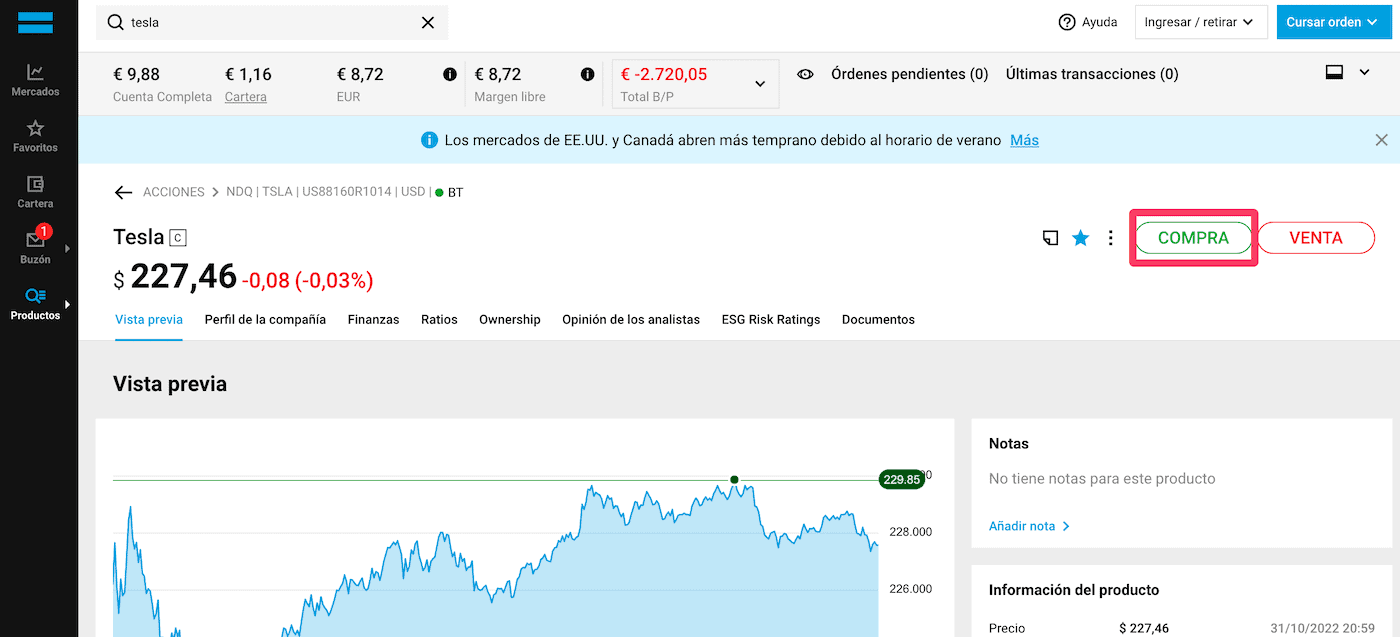Click the search magnifier icon
Viewport: 1400px width, 637px height.
(x=115, y=22)
